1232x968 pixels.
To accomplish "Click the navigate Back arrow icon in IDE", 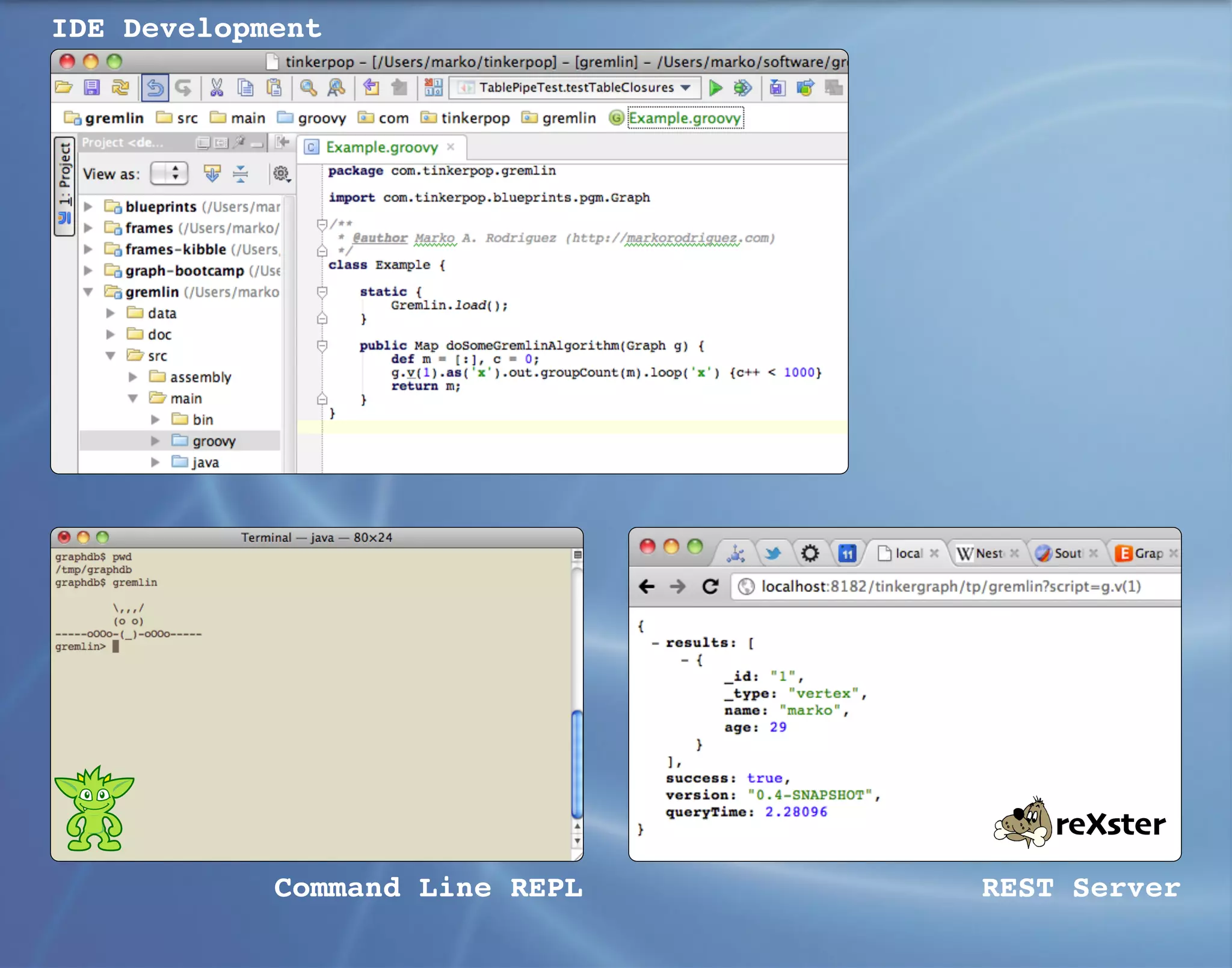I will (x=371, y=88).
